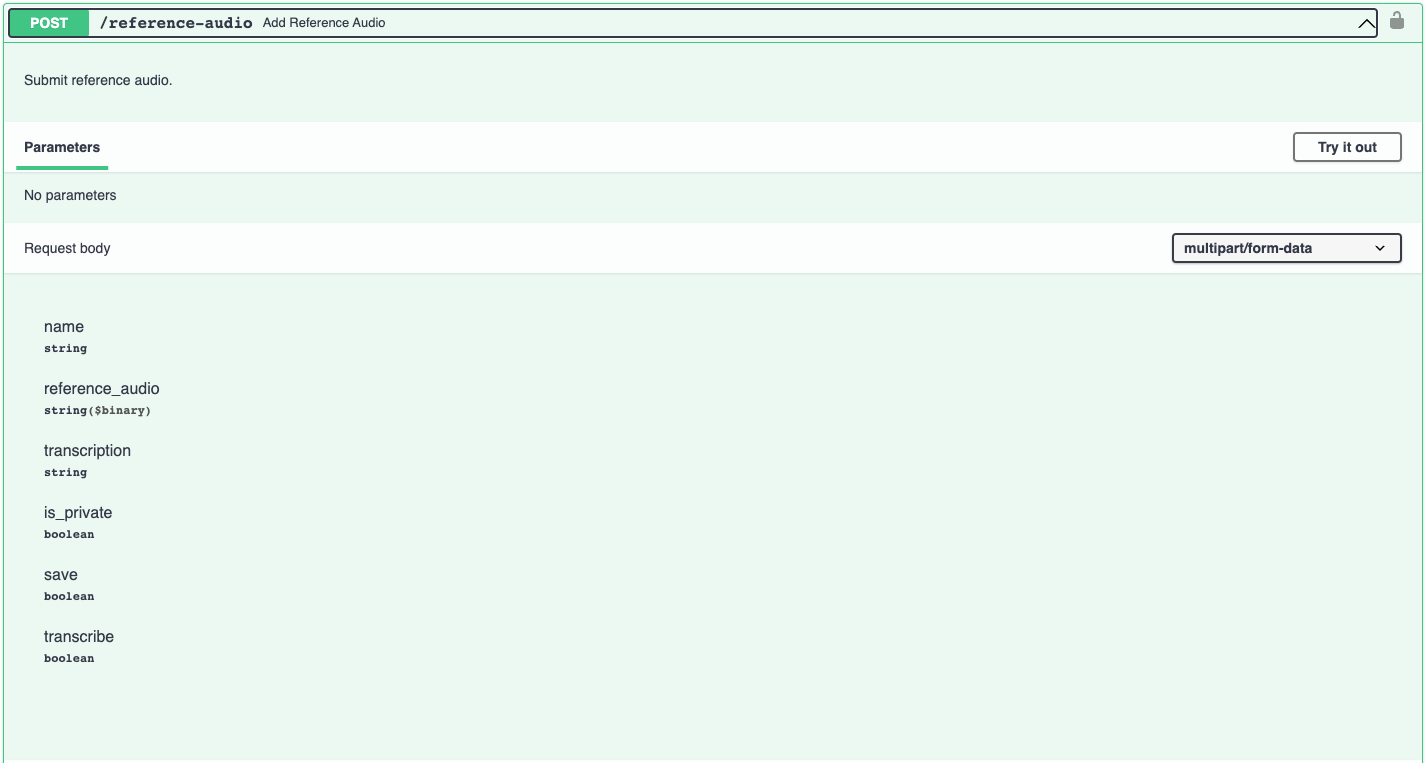
Task: Enable the is_private boolean field
Action: [x=77, y=512]
